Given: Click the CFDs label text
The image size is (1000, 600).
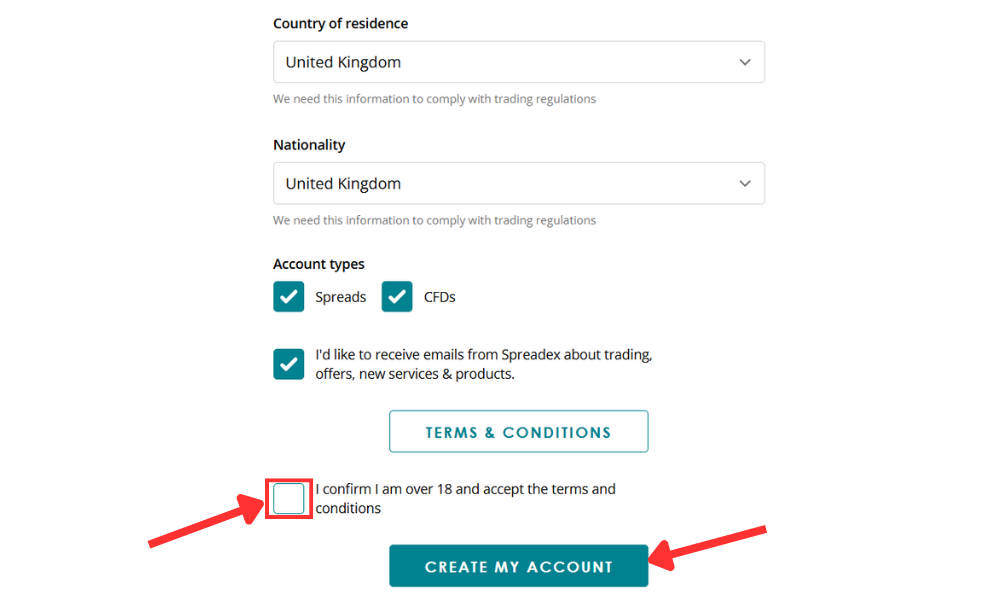Looking at the screenshot, I should [x=440, y=297].
